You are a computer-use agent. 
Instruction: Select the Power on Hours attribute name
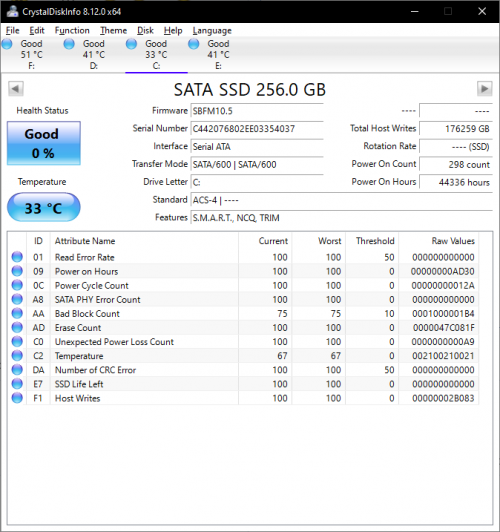86,271
